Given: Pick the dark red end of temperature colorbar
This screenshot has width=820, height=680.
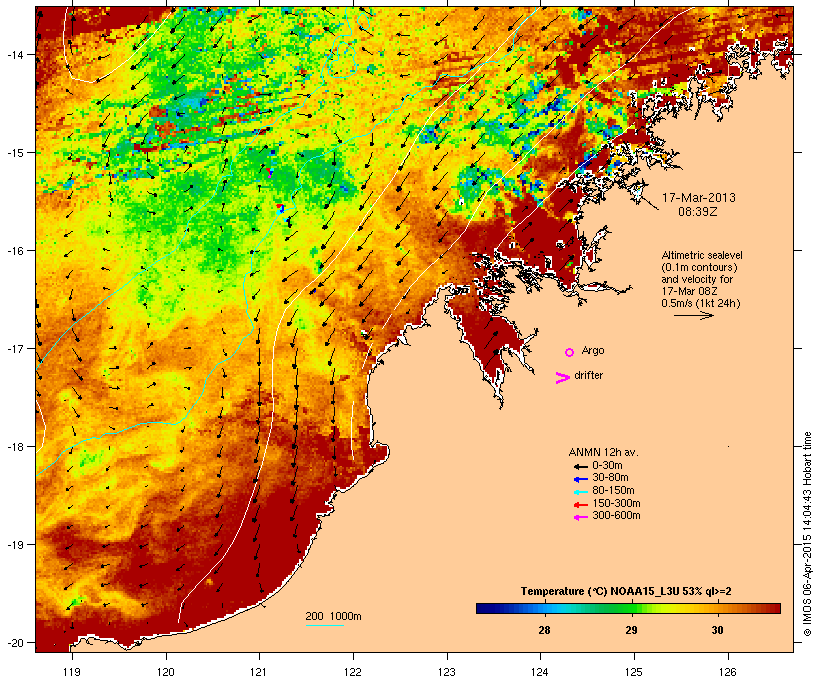Looking at the screenshot, I should click(772, 608).
